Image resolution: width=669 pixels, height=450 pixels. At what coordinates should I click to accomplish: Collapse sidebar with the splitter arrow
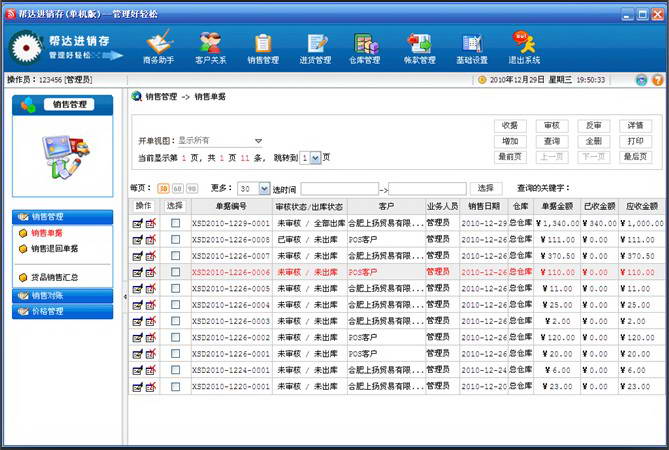[125, 296]
